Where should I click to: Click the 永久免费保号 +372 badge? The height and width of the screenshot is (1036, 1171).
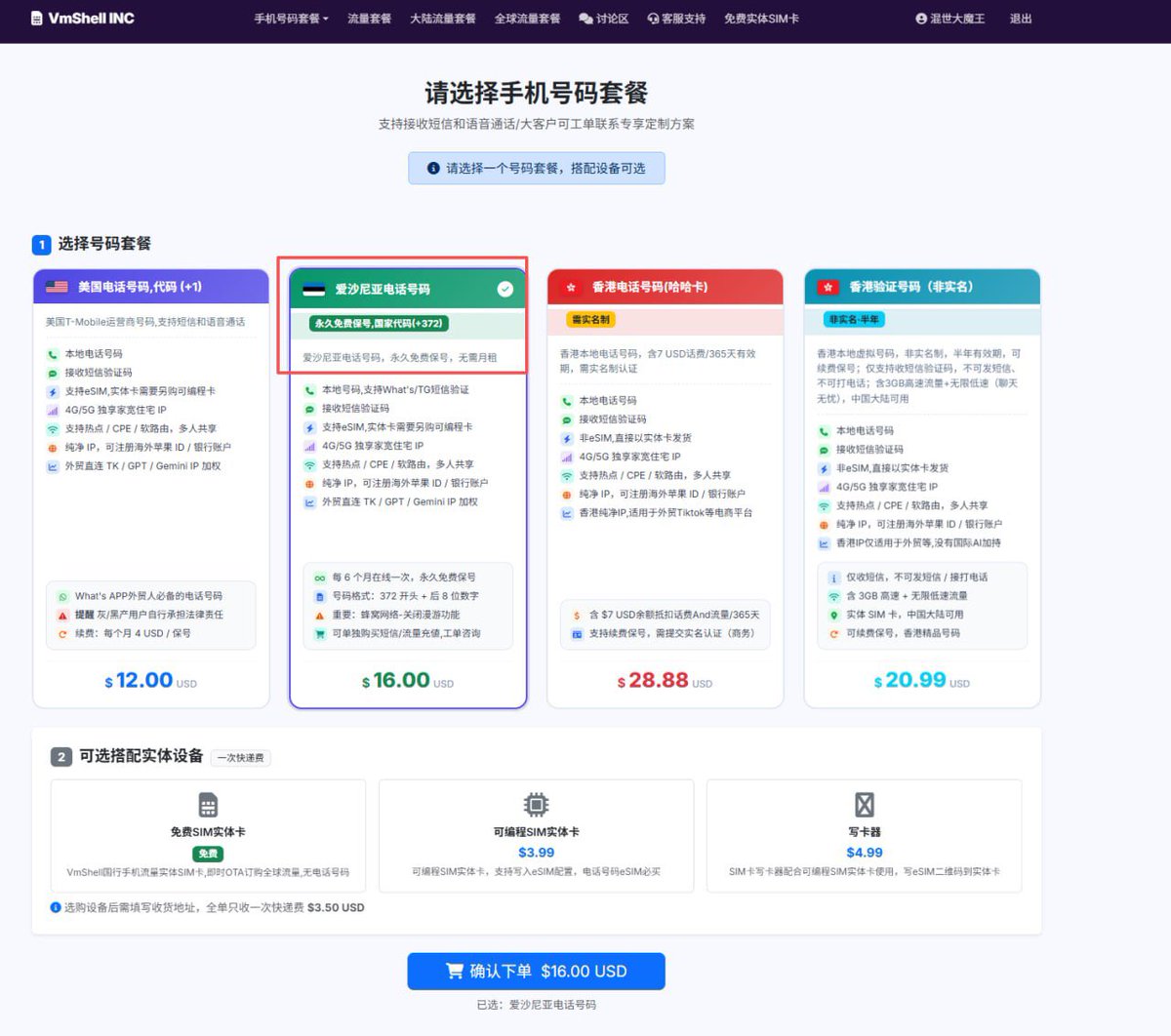[x=380, y=323]
